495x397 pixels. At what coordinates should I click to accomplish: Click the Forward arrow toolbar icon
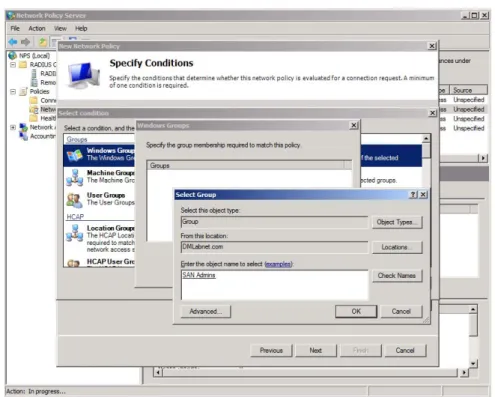click(25, 42)
